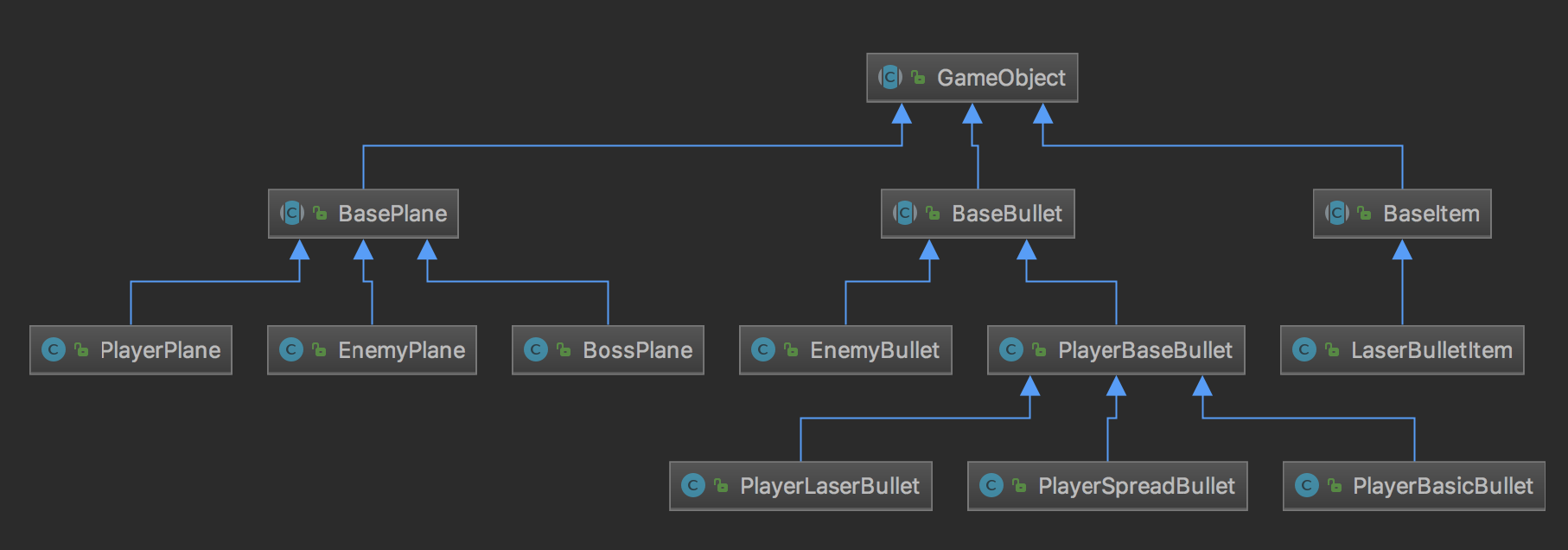Select the LaserBulletItem class name
This screenshot has width=1568, height=550.
point(1431,349)
